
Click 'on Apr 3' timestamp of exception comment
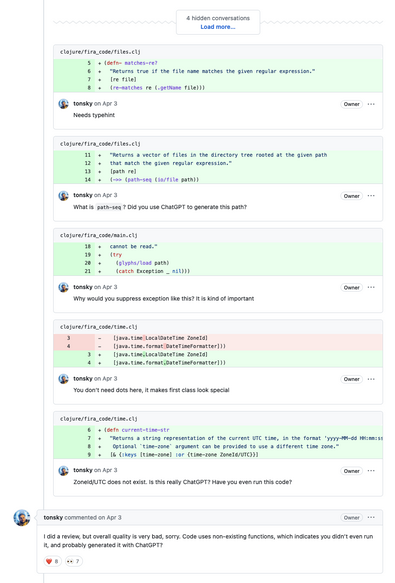point(106,287)
